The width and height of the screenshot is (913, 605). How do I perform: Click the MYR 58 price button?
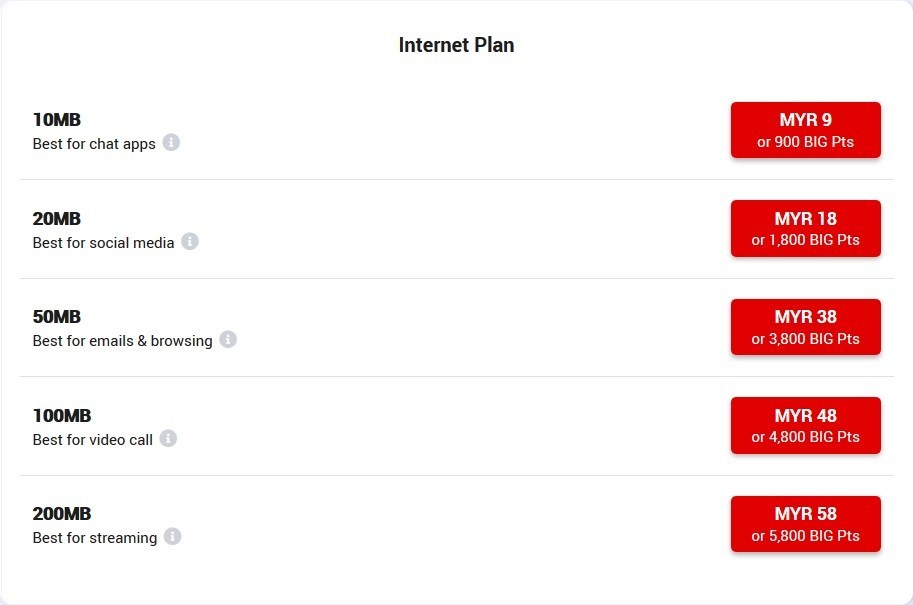pyautogui.click(x=805, y=524)
